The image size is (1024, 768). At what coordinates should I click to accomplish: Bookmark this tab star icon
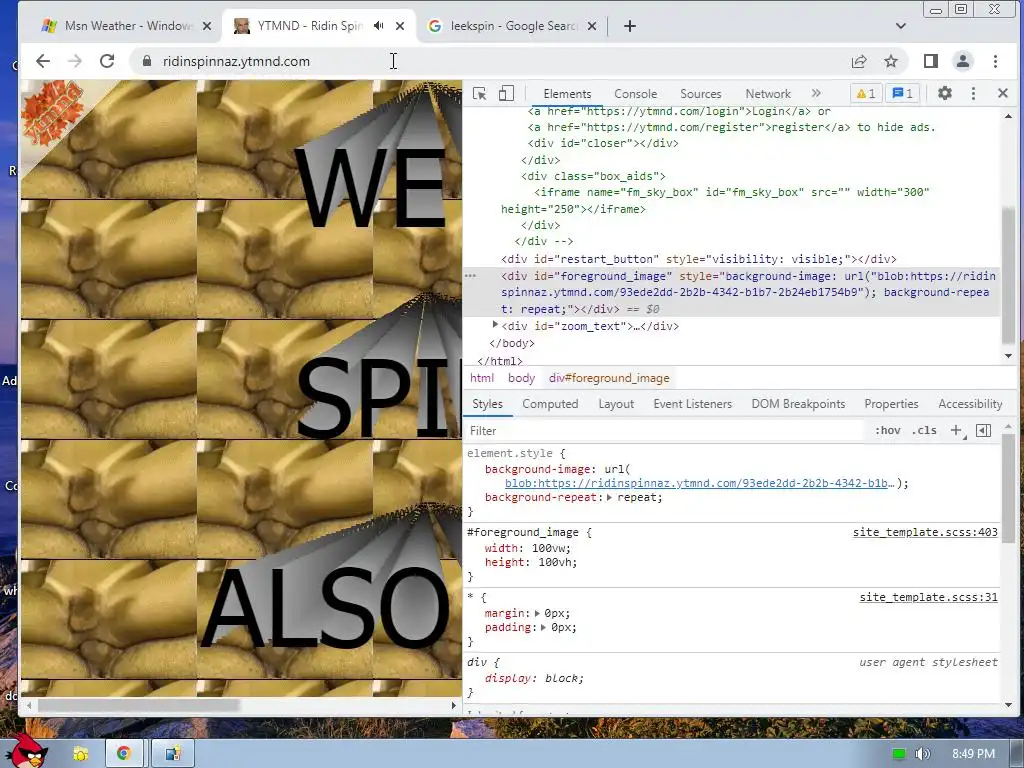[x=891, y=61]
